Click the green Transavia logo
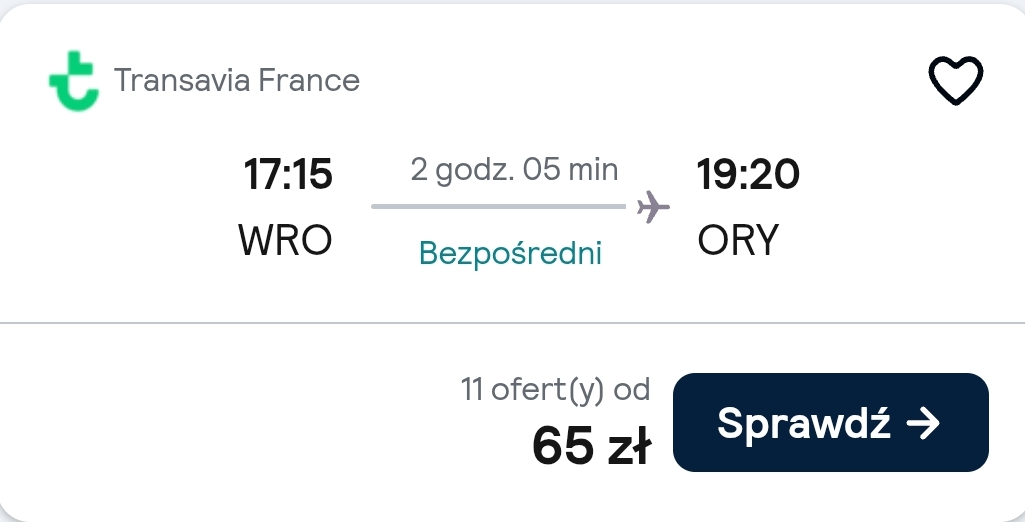The height and width of the screenshot is (522, 1025). pyautogui.click(x=74, y=80)
